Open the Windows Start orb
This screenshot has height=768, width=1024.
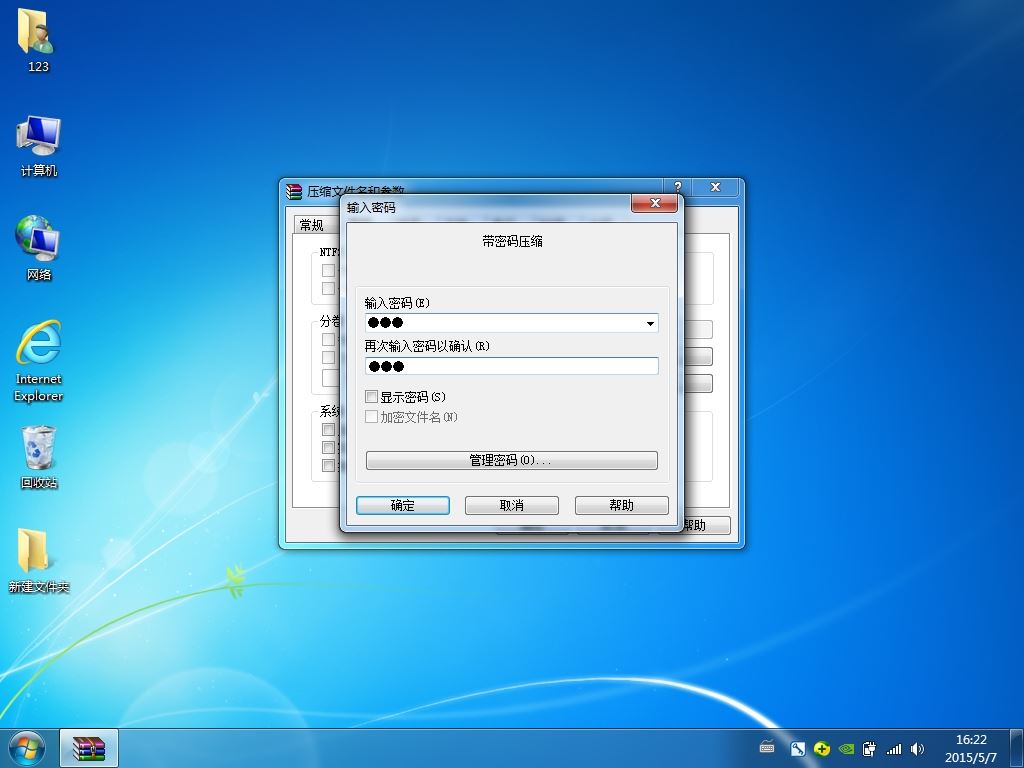pyautogui.click(x=27, y=748)
